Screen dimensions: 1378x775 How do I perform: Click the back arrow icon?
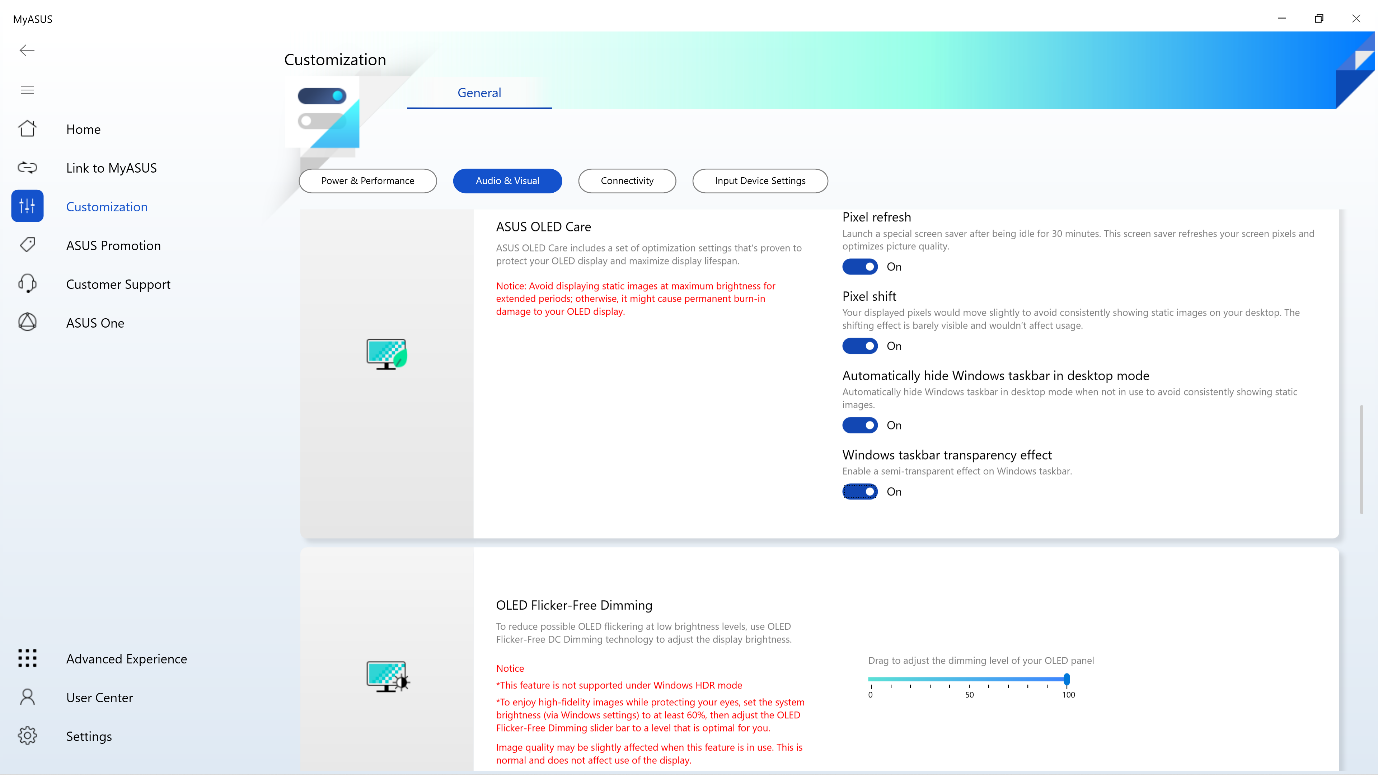click(x=27, y=50)
